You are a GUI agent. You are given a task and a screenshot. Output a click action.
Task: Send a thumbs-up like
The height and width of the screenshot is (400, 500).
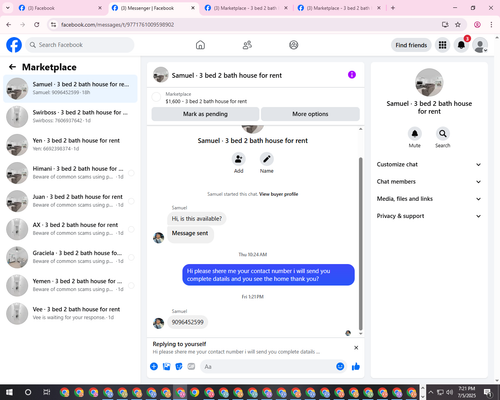tap(356, 367)
